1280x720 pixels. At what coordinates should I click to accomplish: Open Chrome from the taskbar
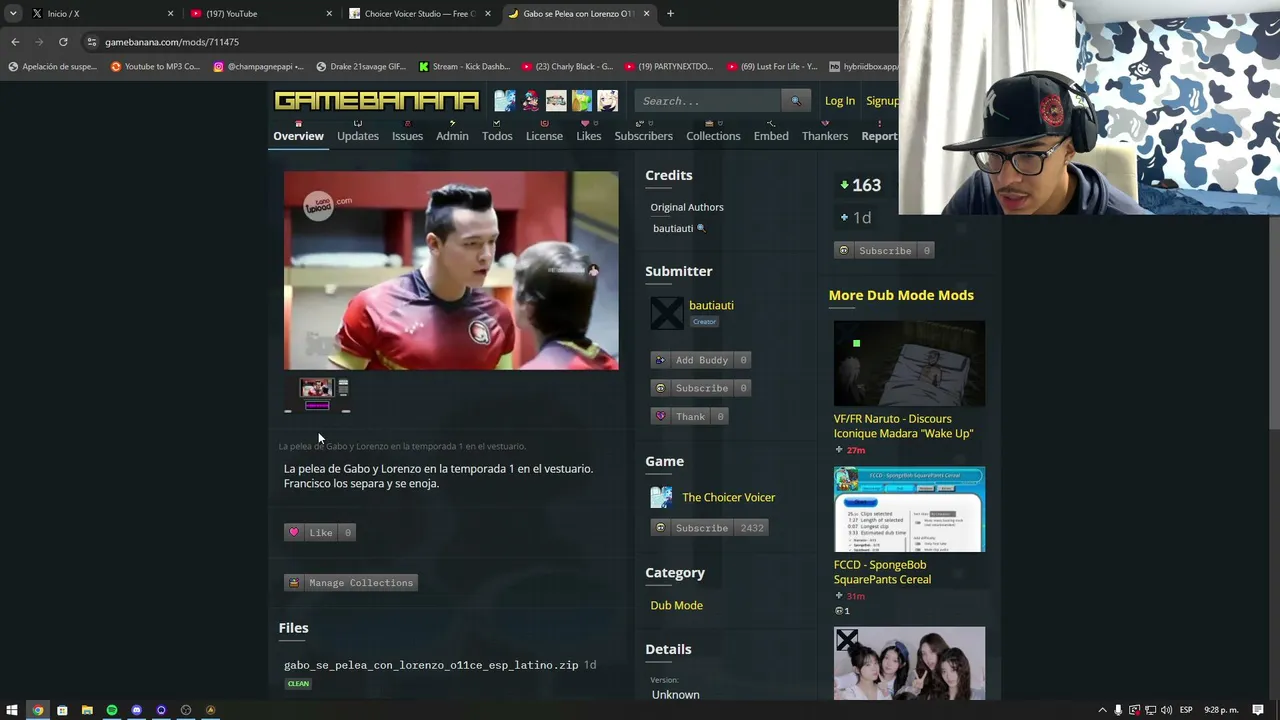(x=37, y=710)
